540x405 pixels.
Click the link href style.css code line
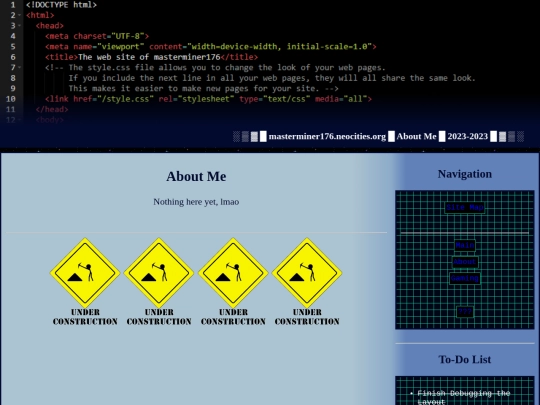208,99
